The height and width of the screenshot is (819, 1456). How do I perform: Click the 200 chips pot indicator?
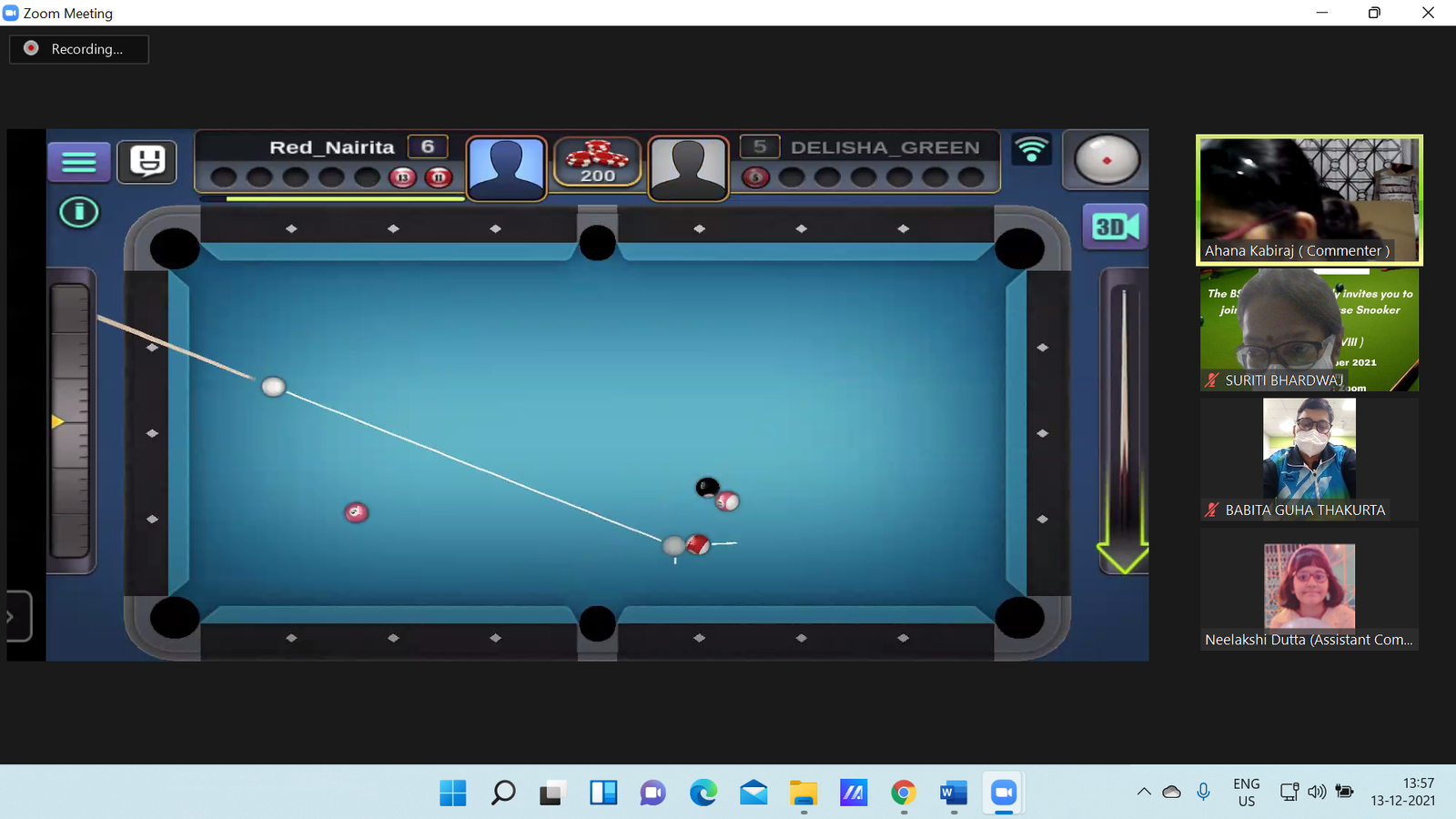click(x=598, y=162)
